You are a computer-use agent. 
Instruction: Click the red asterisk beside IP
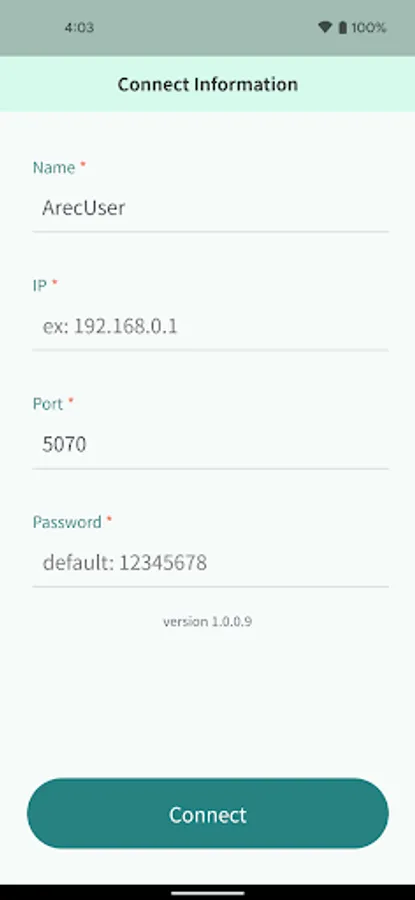pyautogui.click(x=55, y=282)
